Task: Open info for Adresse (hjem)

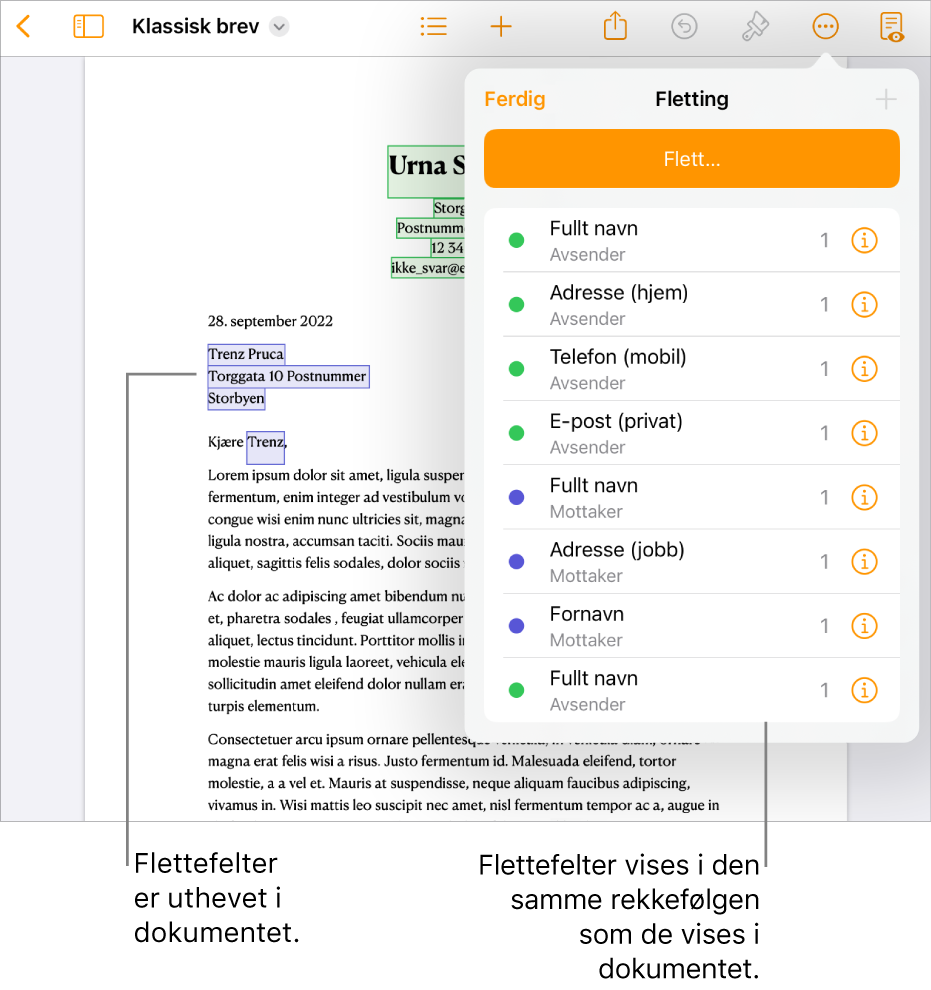Action: tap(864, 305)
